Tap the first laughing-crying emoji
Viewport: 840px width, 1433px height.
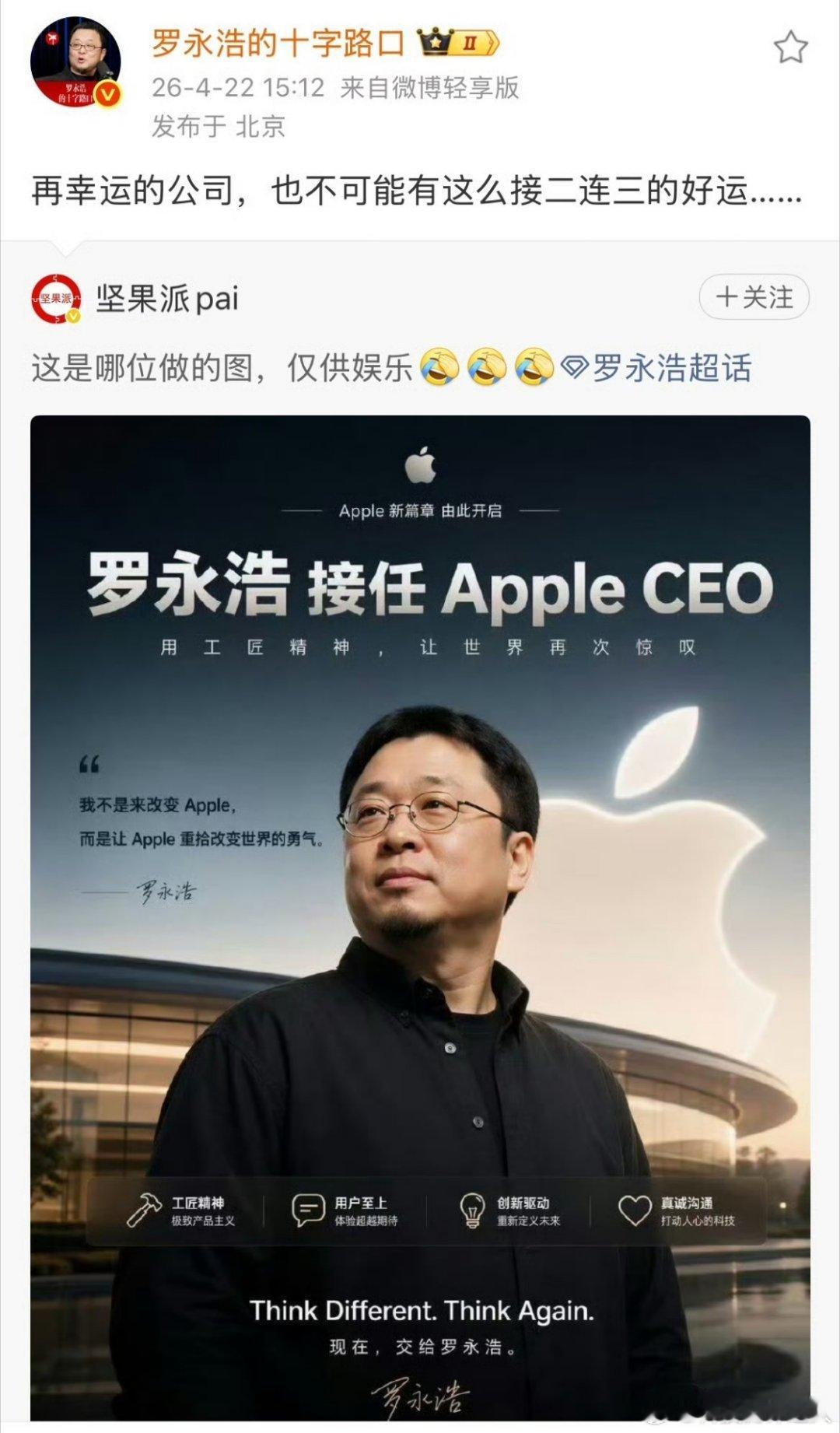(x=439, y=367)
